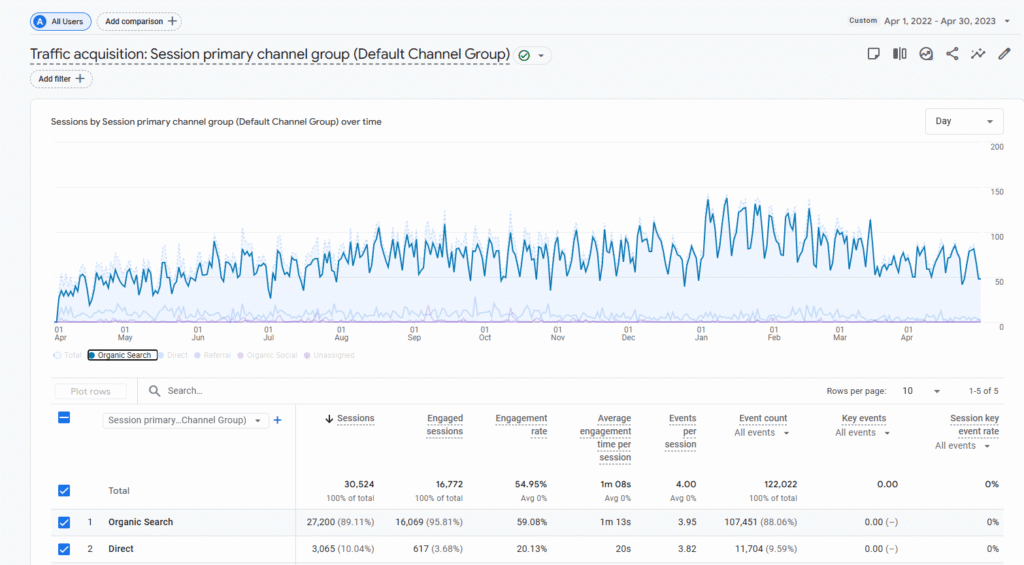Uncheck the Direct row checkbox
Image resolution: width=1024 pixels, height=565 pixels.
point(64,549)
